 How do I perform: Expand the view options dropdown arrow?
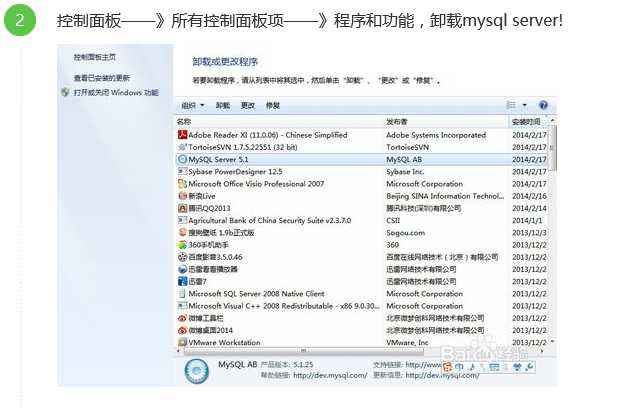525,105
